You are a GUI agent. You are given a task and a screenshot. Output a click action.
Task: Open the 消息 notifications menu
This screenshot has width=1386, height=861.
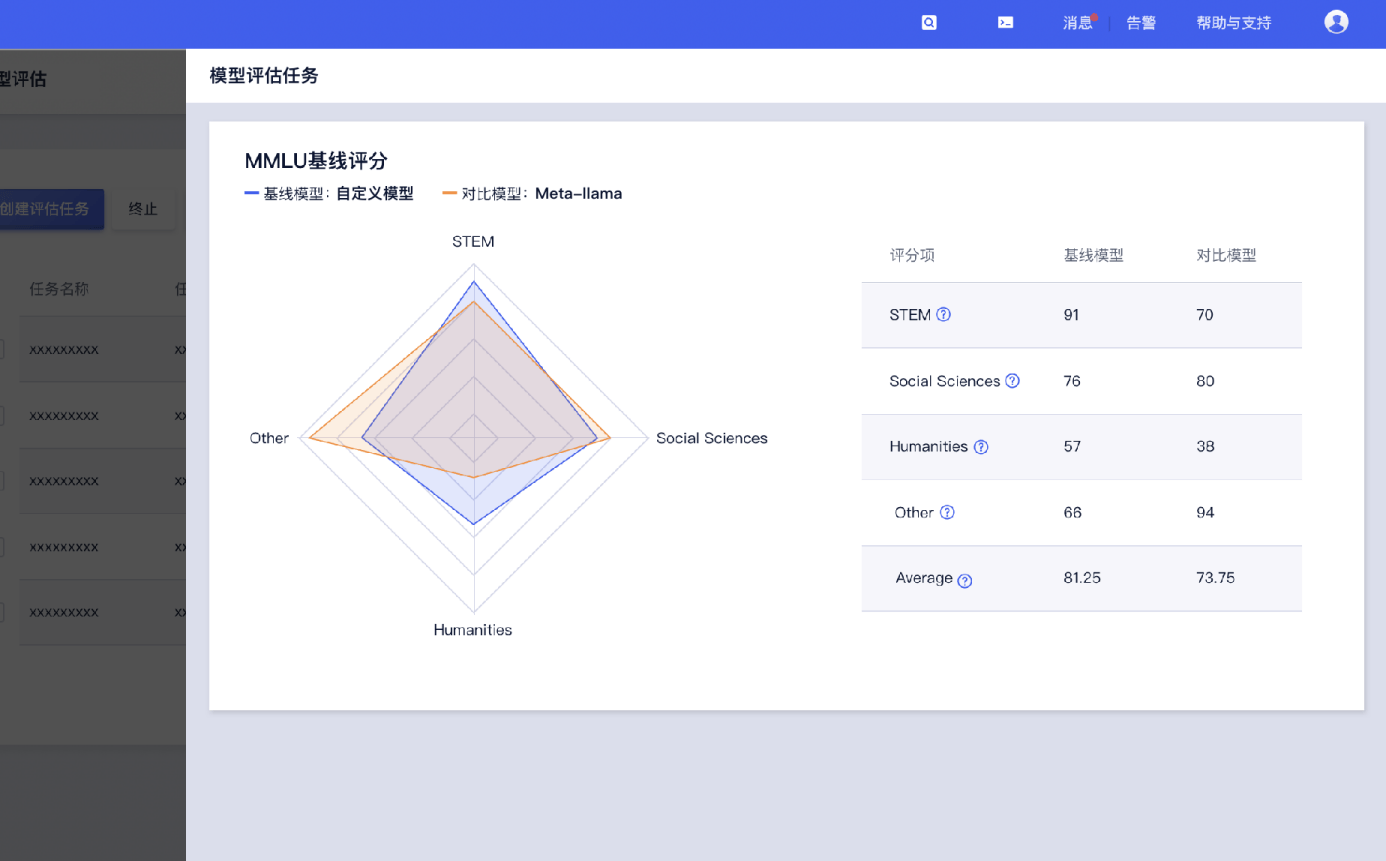click(1077, 22)
